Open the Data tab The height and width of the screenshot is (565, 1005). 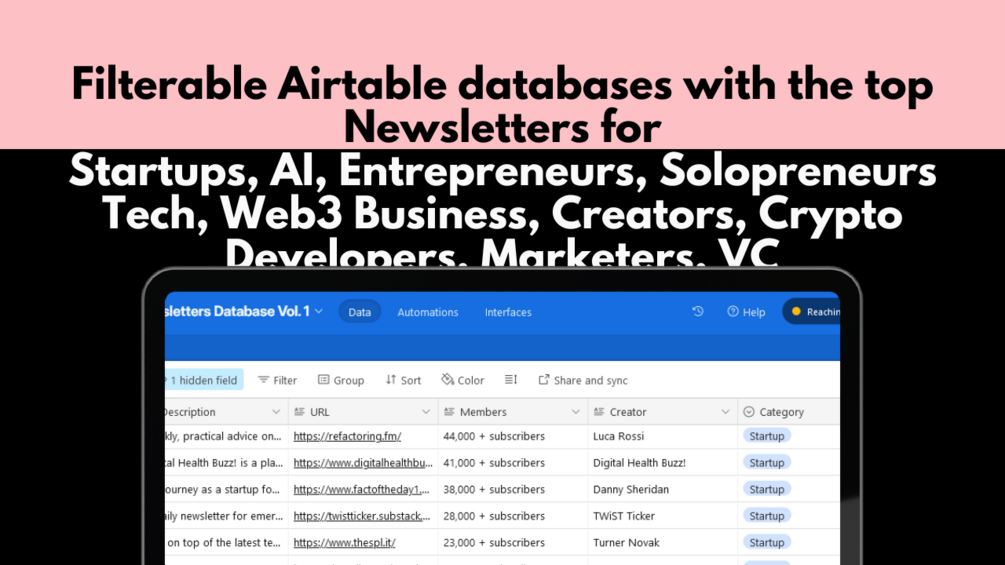[360, 312]
